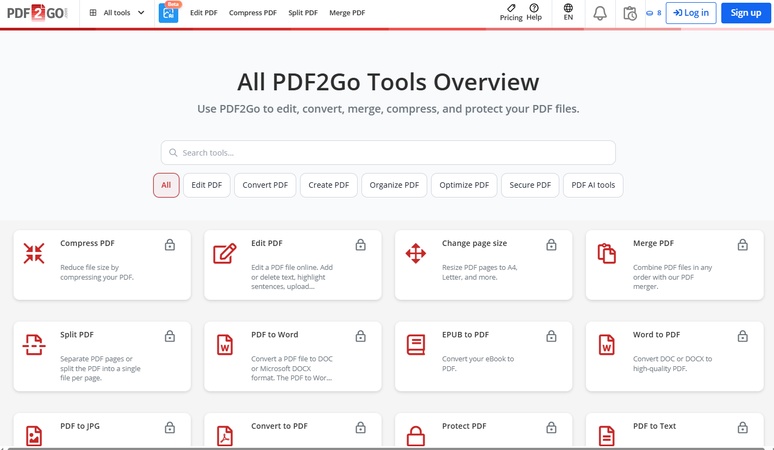Open the Pricing page
Viewport: 774px width, 450px height.
pyautogui.click(x=511, y=13)
